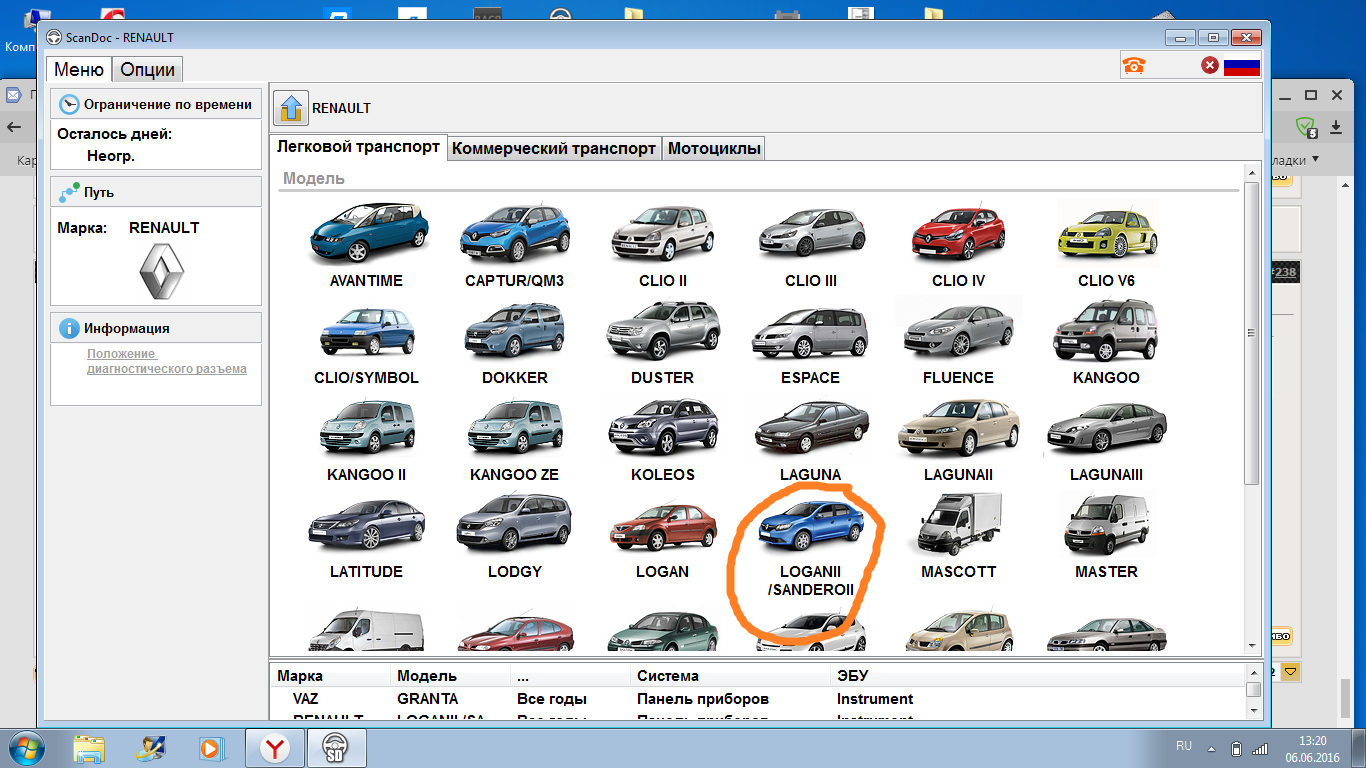Open the KANGOO ZE model
The image size is (1366, 768).
514,439
